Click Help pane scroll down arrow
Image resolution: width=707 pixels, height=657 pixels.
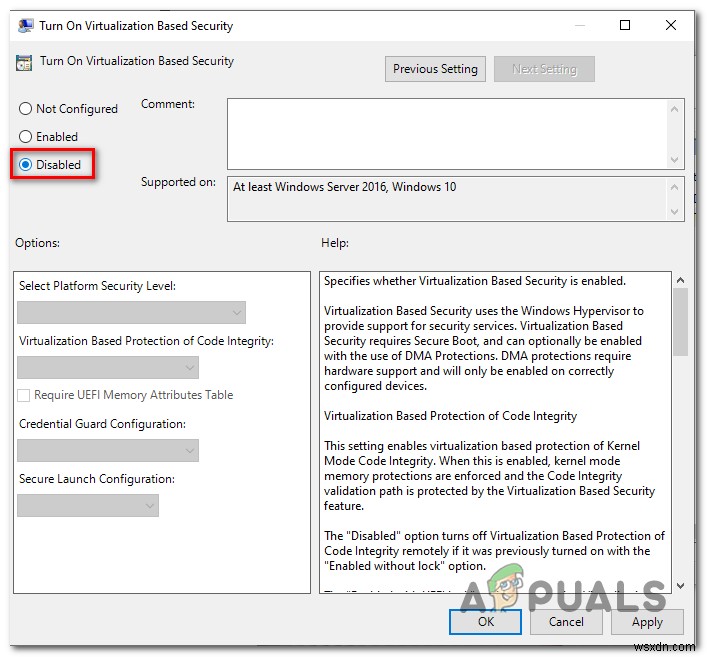pos(681,585)
